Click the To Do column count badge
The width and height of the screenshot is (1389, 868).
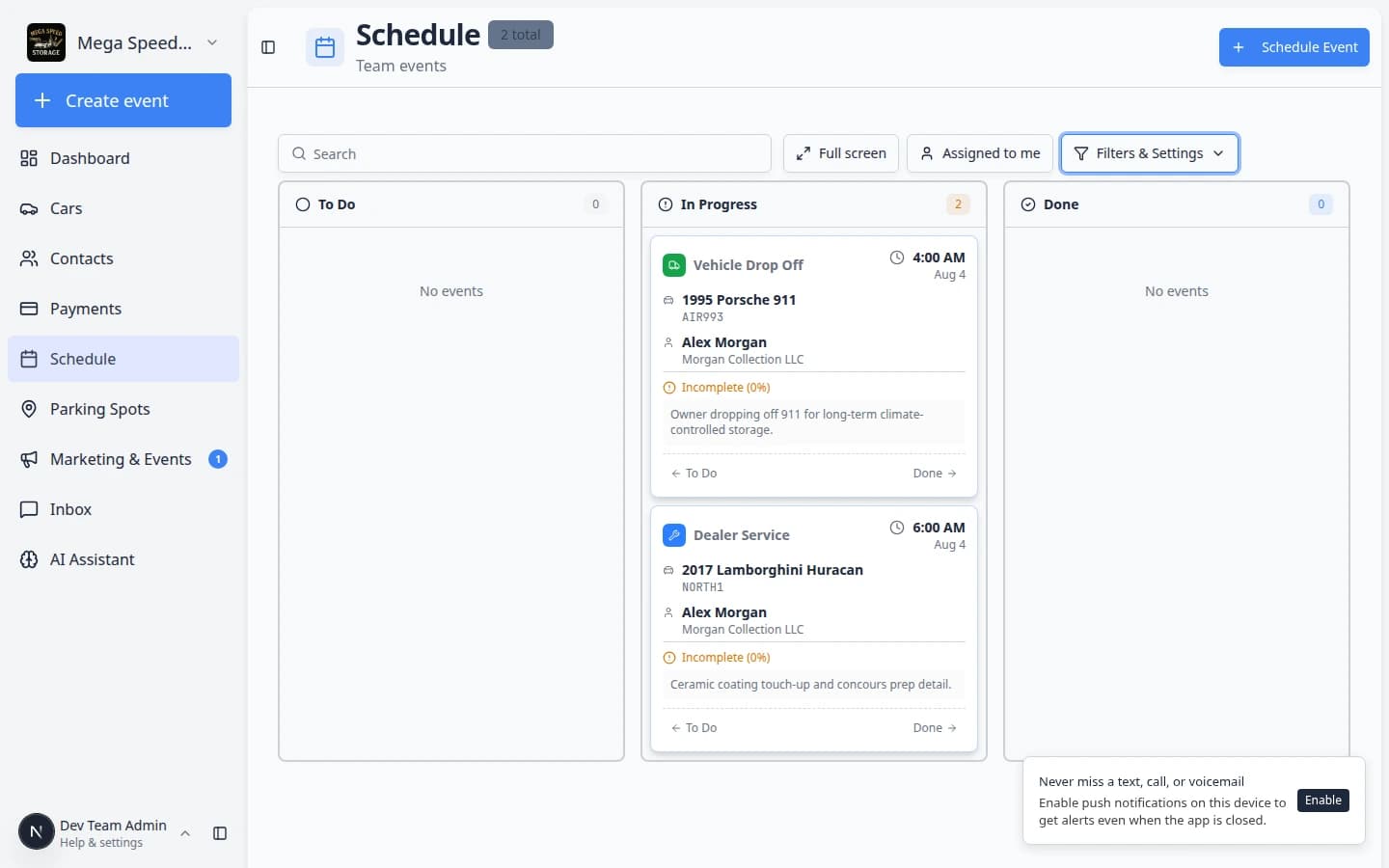pyautogui.click(x=595, y=204)
